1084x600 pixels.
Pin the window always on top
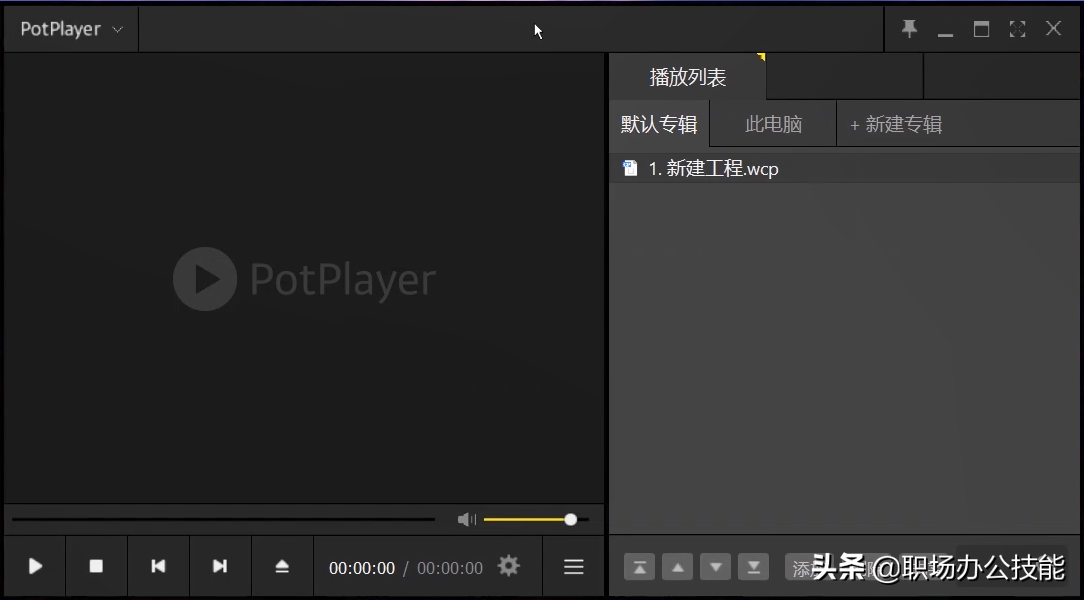[909, 28]
